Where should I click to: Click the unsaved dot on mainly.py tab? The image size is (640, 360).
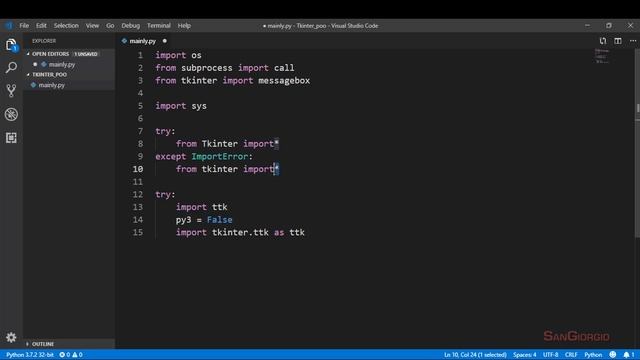tap(164, 41)
